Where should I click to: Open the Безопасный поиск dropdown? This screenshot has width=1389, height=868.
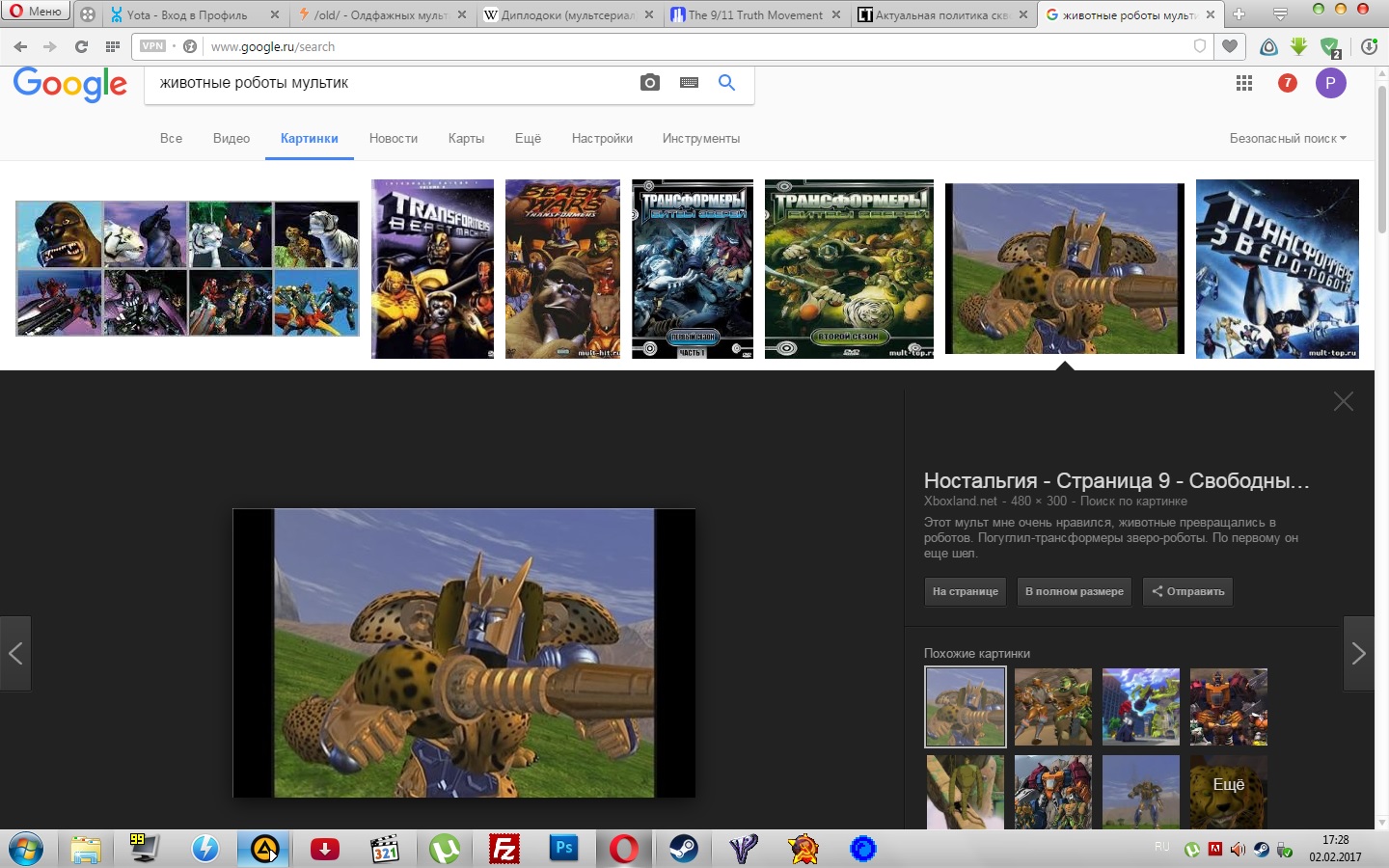point(1288,138)
